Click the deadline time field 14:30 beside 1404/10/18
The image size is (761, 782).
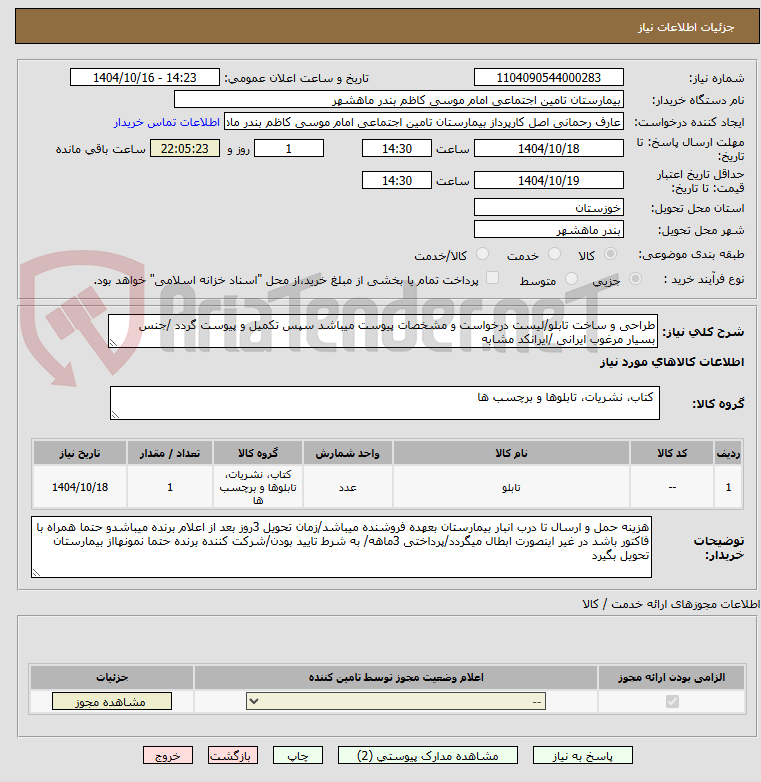coord(397,149)
